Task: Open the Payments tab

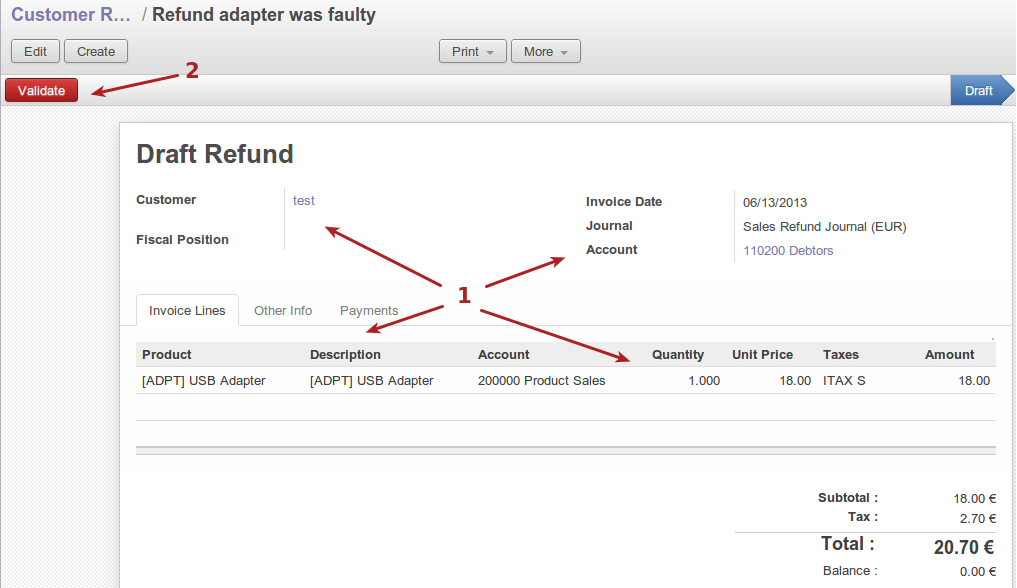Action: (369, 310)
